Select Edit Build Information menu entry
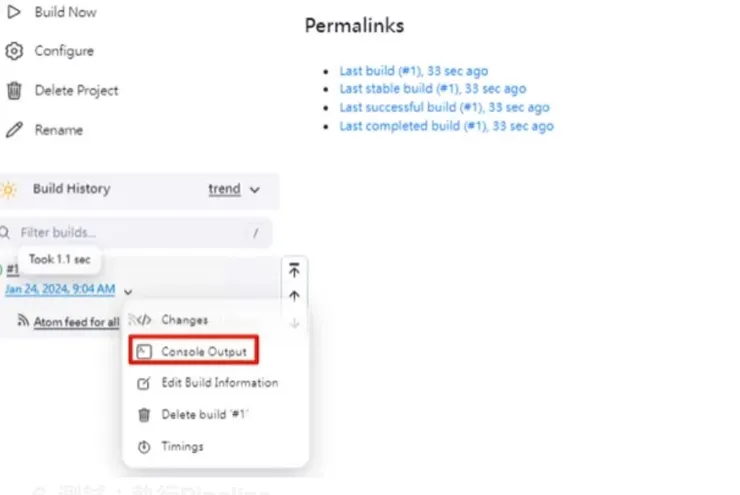Screen dimensions: 740x495 (x=220, y=383)
